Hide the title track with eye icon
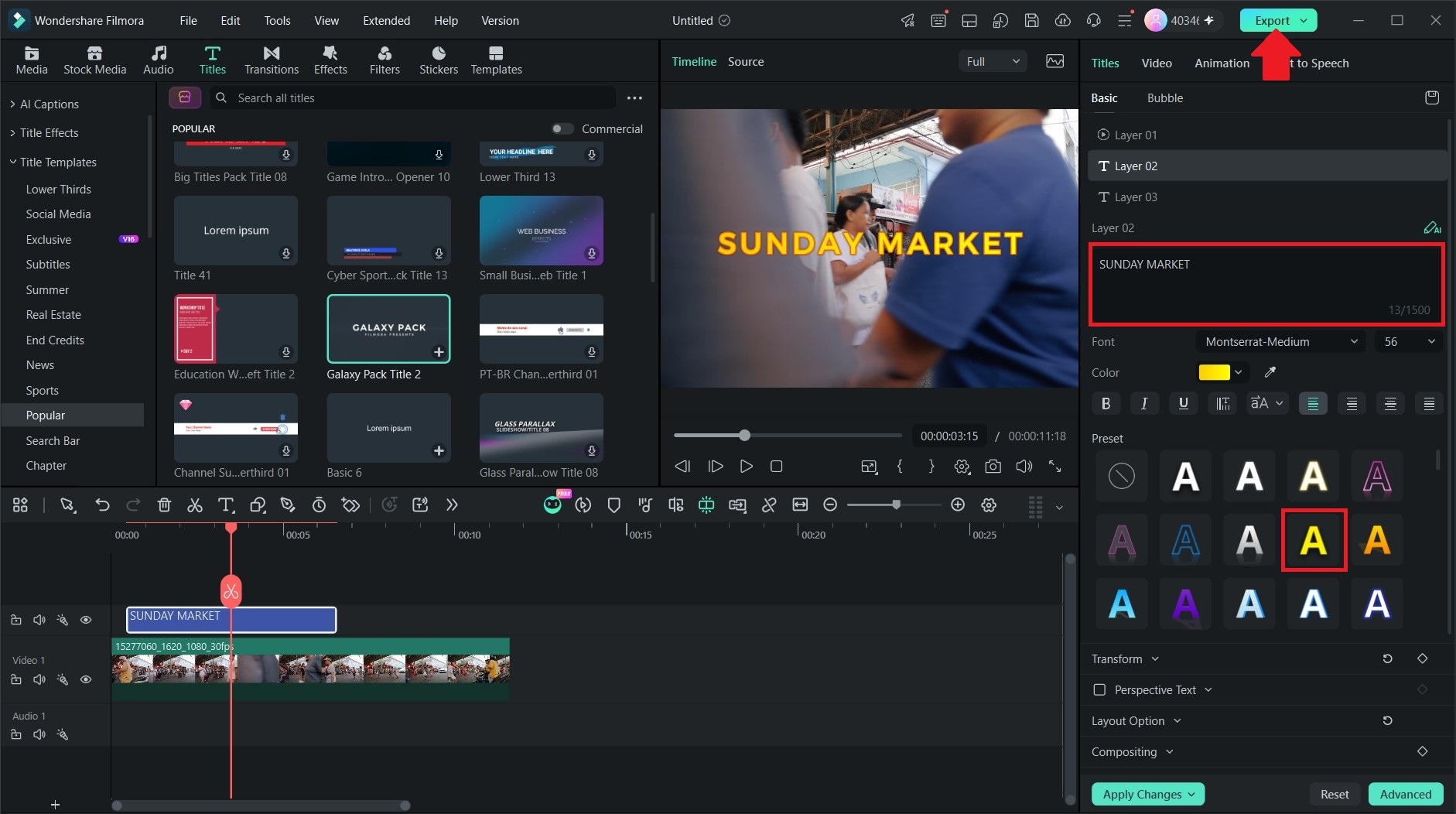Screen dimensions: 1456x814 86,620
